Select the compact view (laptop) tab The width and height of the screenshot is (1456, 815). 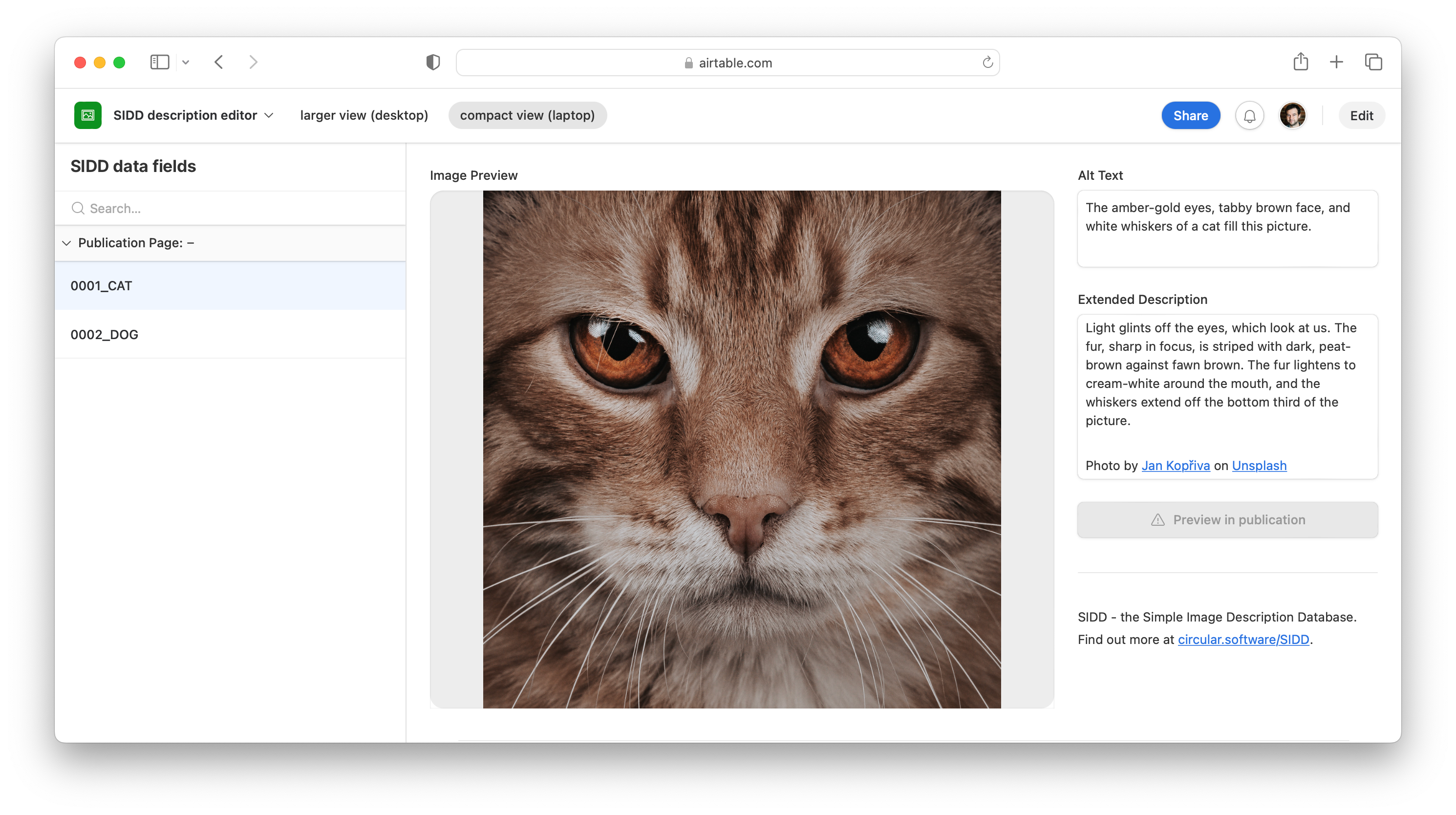tap(527, 115)
